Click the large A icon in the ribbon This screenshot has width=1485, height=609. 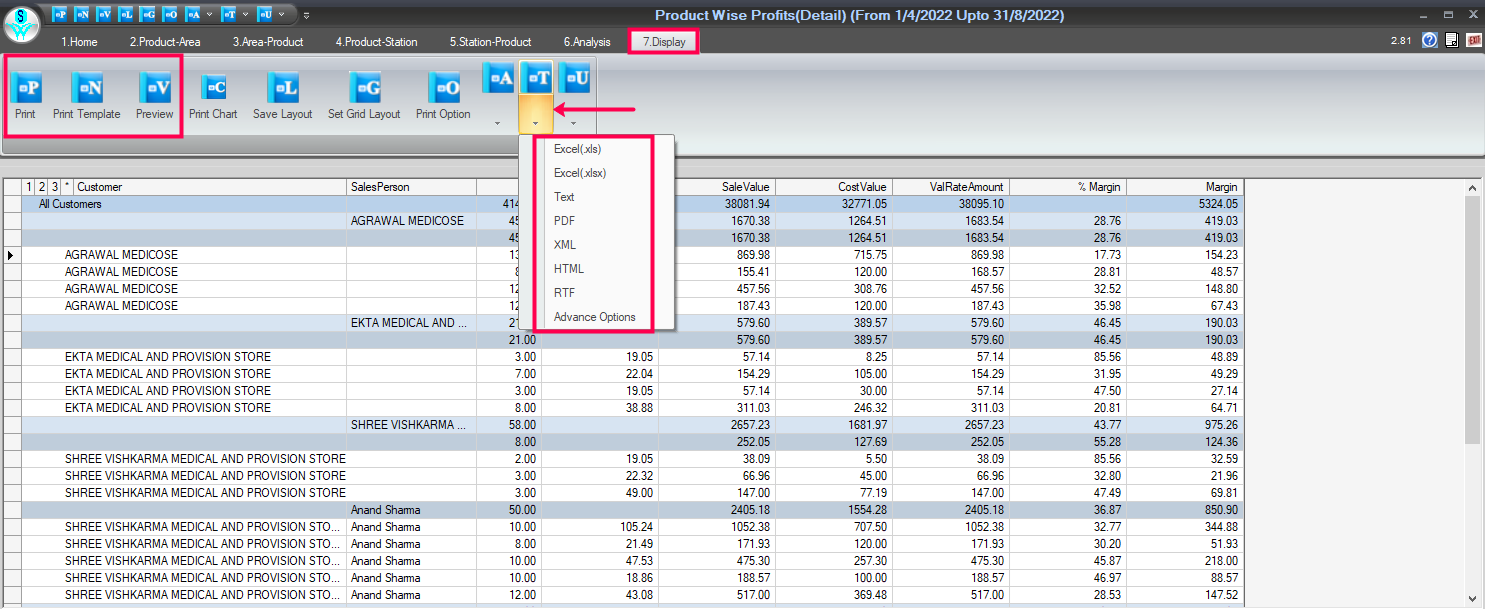(498, 77)
